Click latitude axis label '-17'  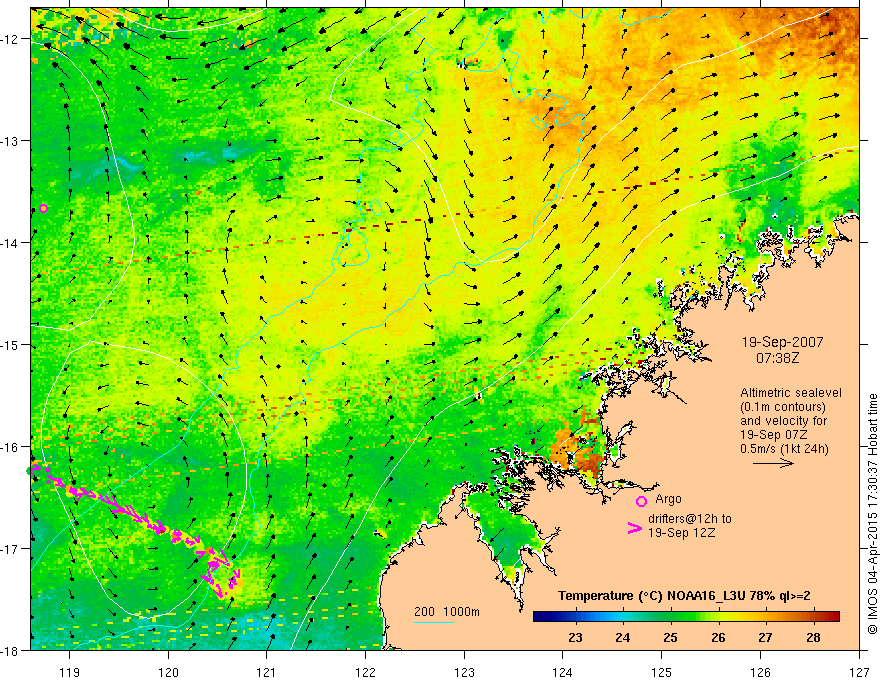(10, 548)
